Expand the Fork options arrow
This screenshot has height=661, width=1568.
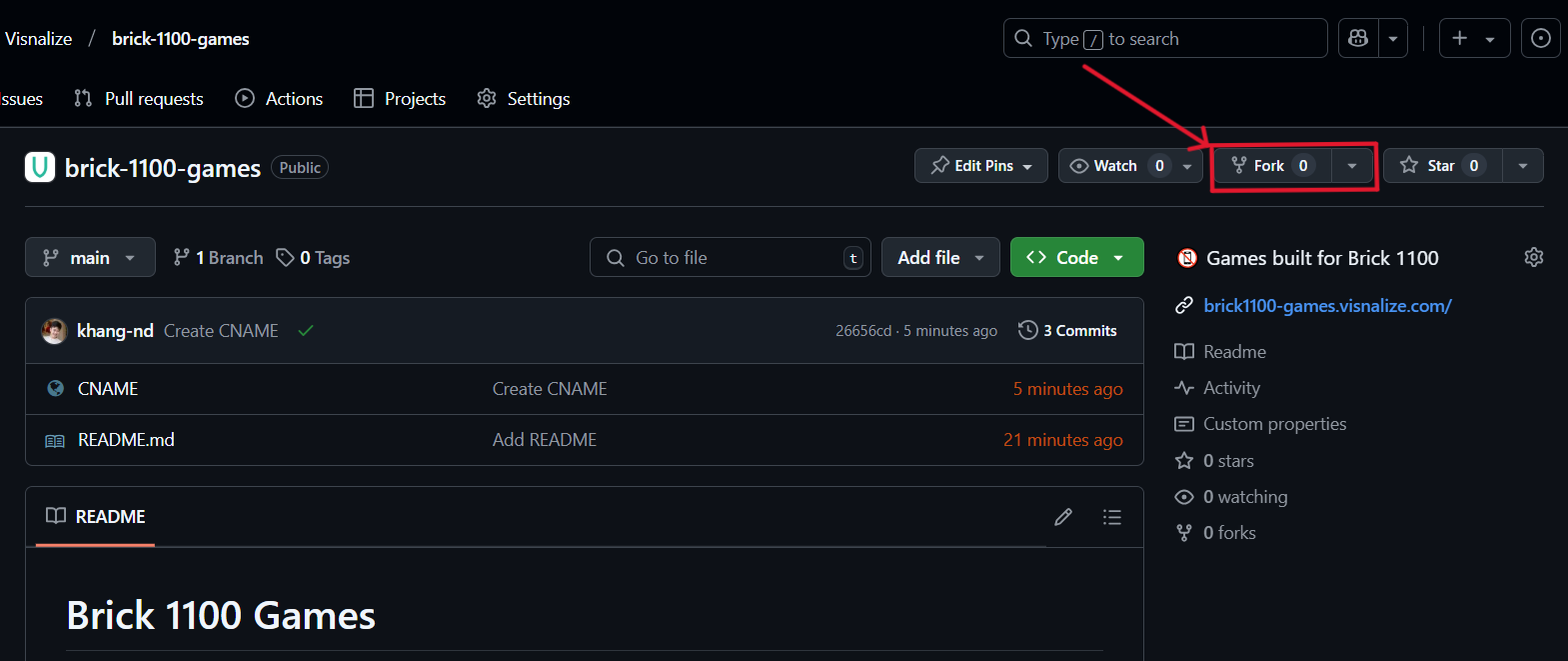point(1352,166)
